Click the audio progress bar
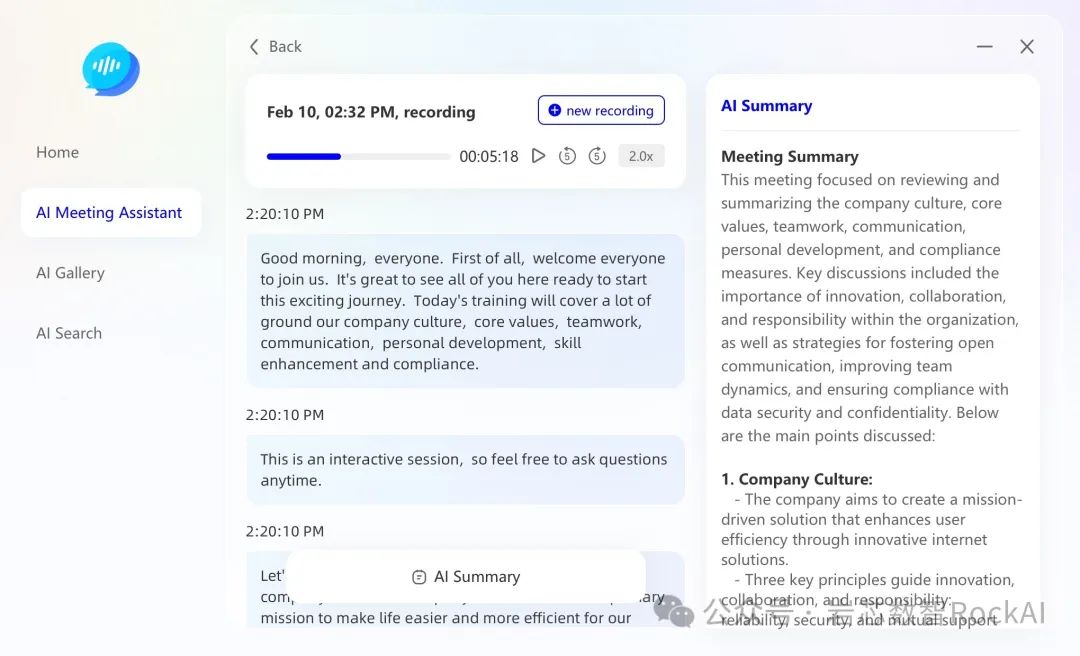The width and height of the screenshot is (1080, 656). [x=358, y=157]
